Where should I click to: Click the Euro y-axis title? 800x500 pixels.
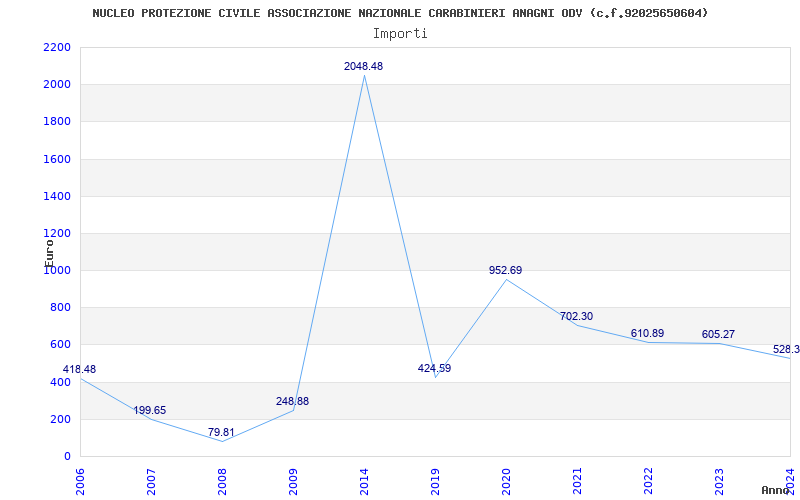49,253
